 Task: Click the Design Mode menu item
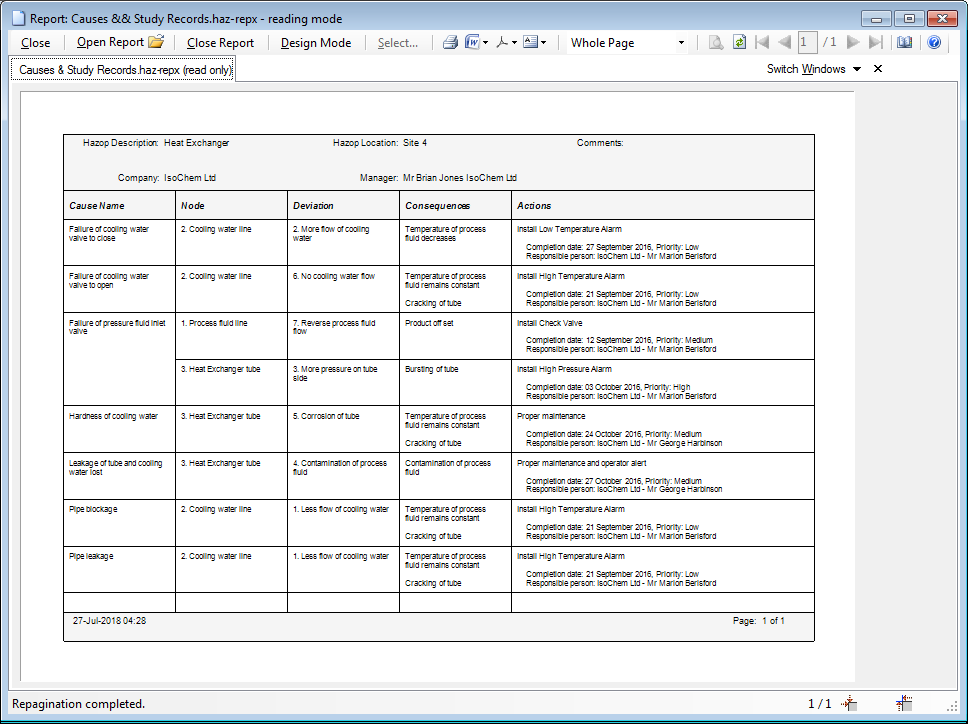coord(316,43)
